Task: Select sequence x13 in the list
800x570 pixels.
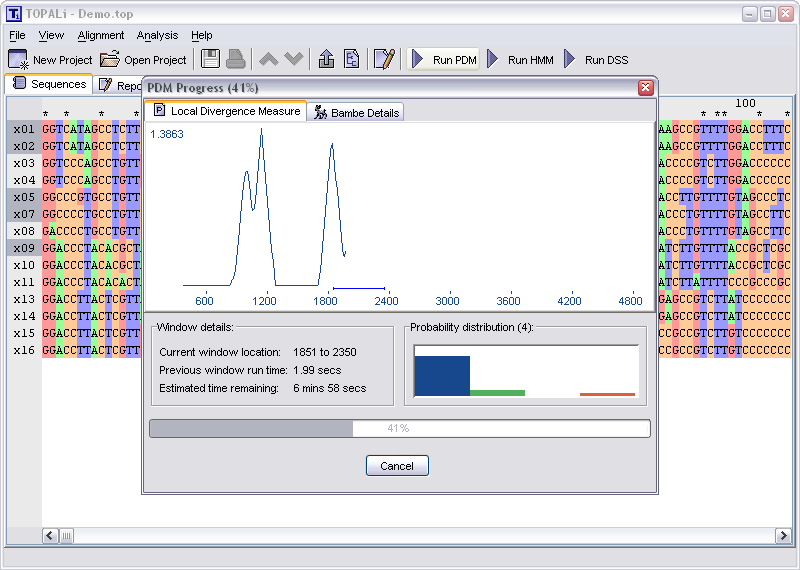Action: [24, 299]
